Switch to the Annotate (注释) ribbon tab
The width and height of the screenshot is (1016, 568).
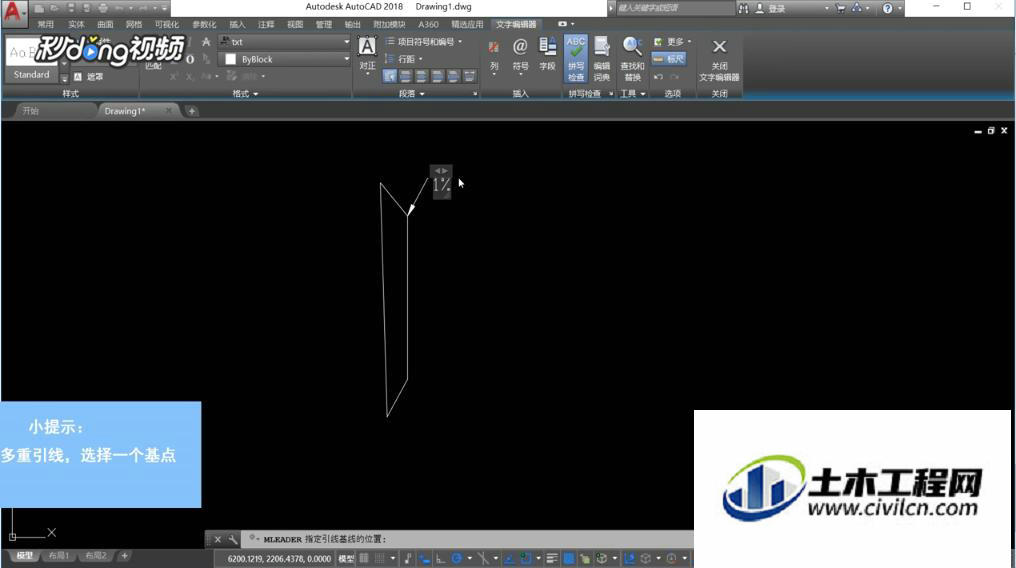[266, 25]
